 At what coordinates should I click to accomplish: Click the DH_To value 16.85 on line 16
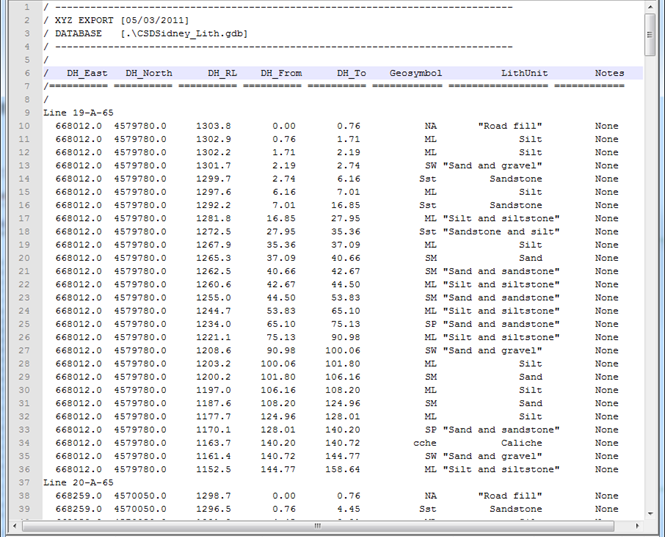click(x=346, y=205)
